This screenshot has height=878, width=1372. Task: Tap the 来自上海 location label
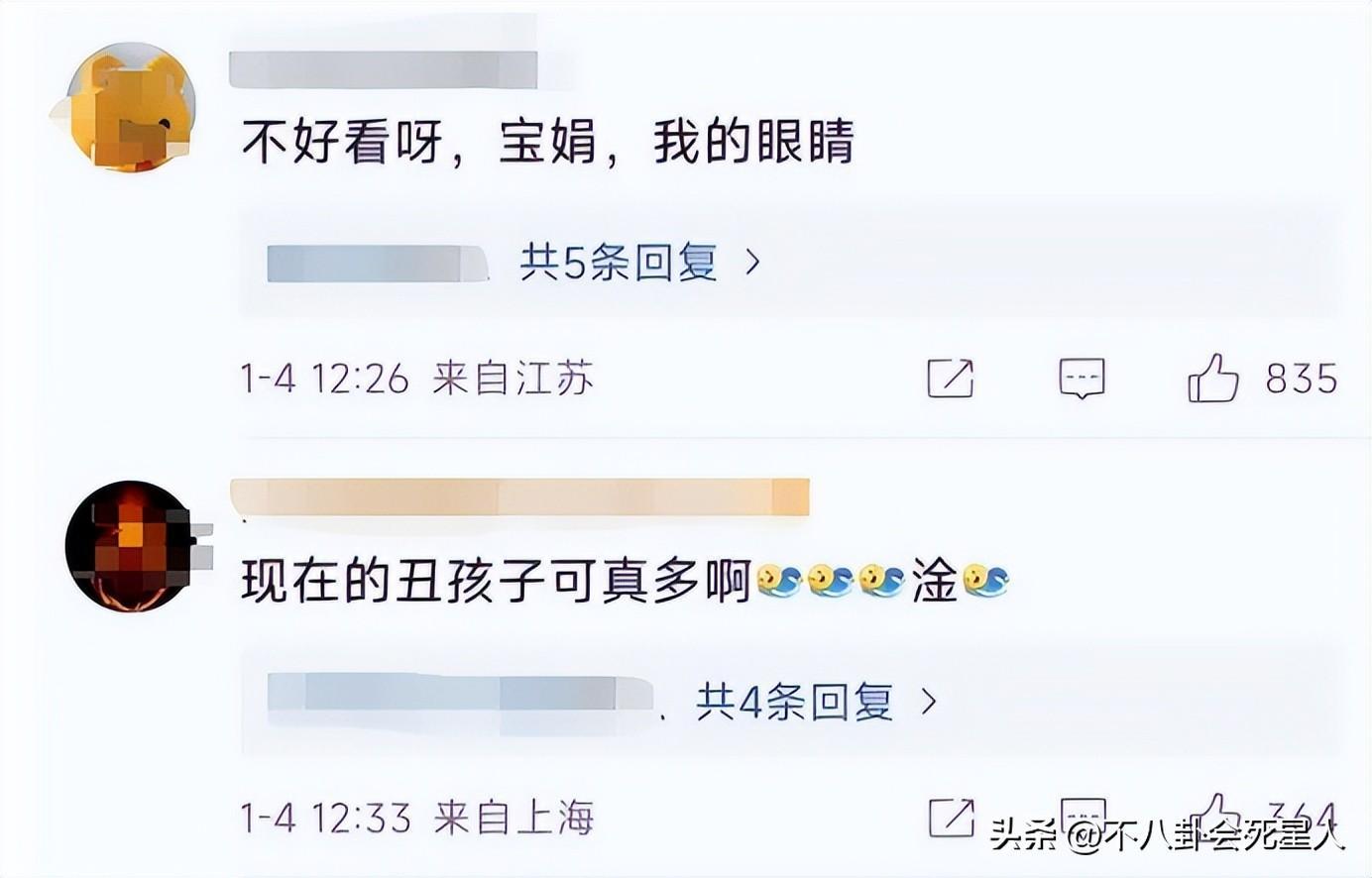(514, 818)
